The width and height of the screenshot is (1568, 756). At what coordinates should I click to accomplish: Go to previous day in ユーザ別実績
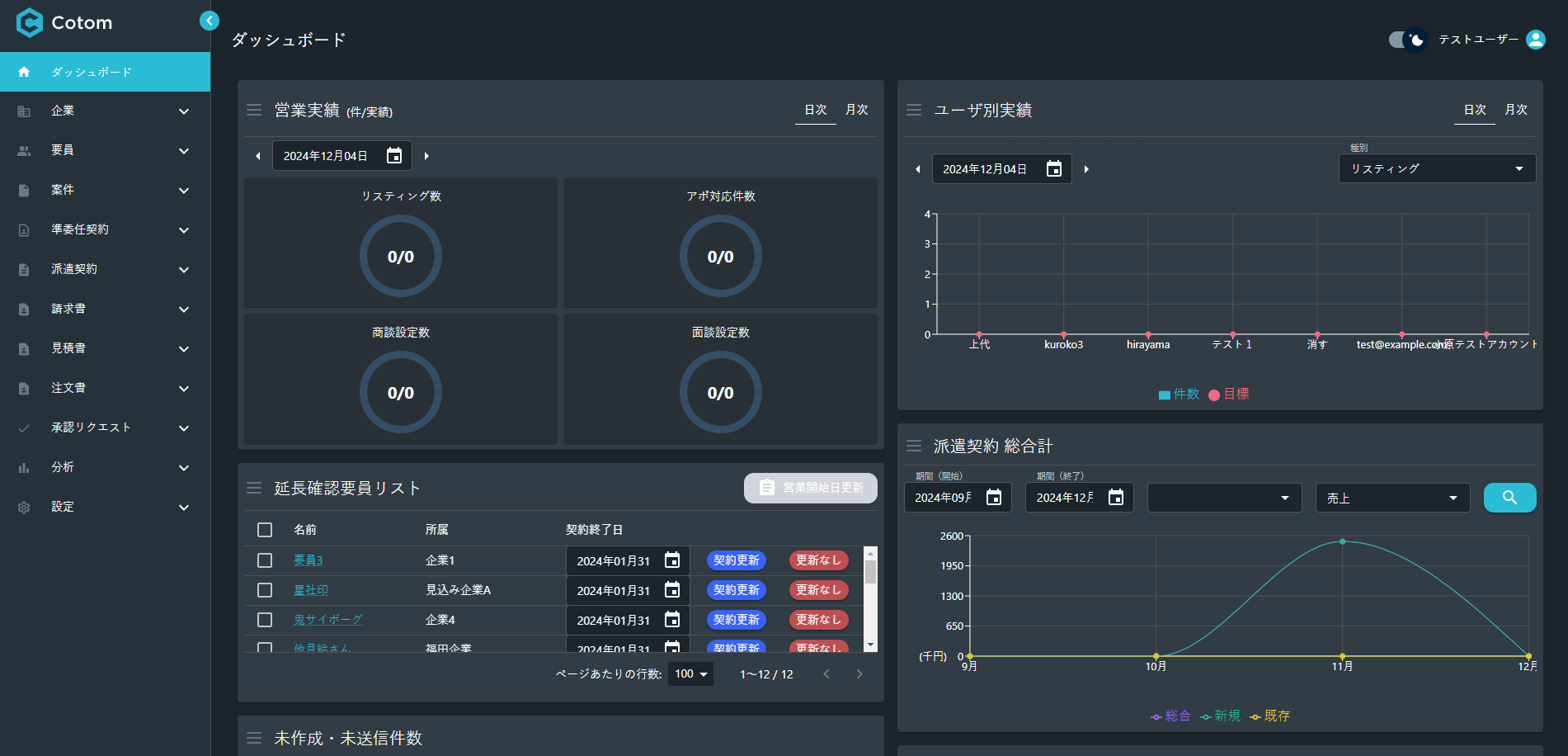(917, 169)
